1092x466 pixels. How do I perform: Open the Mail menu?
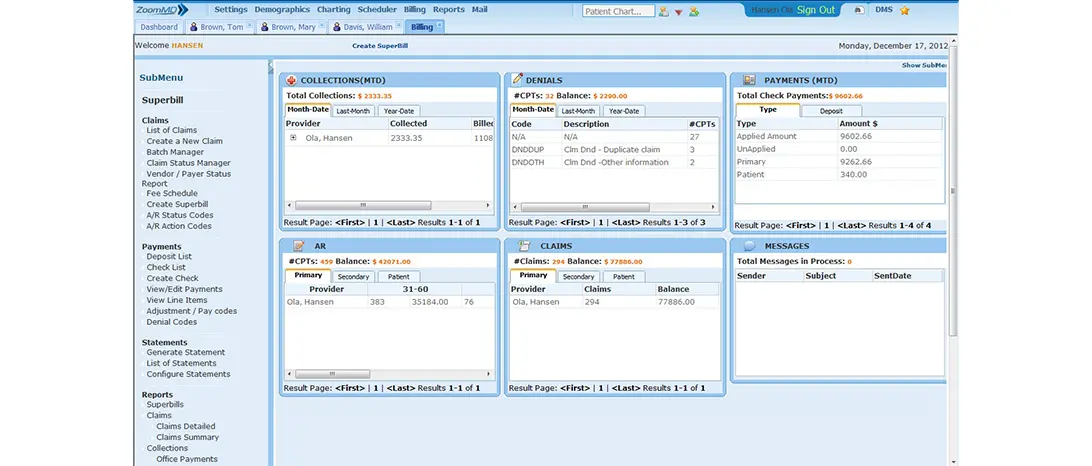pos(479,10)
